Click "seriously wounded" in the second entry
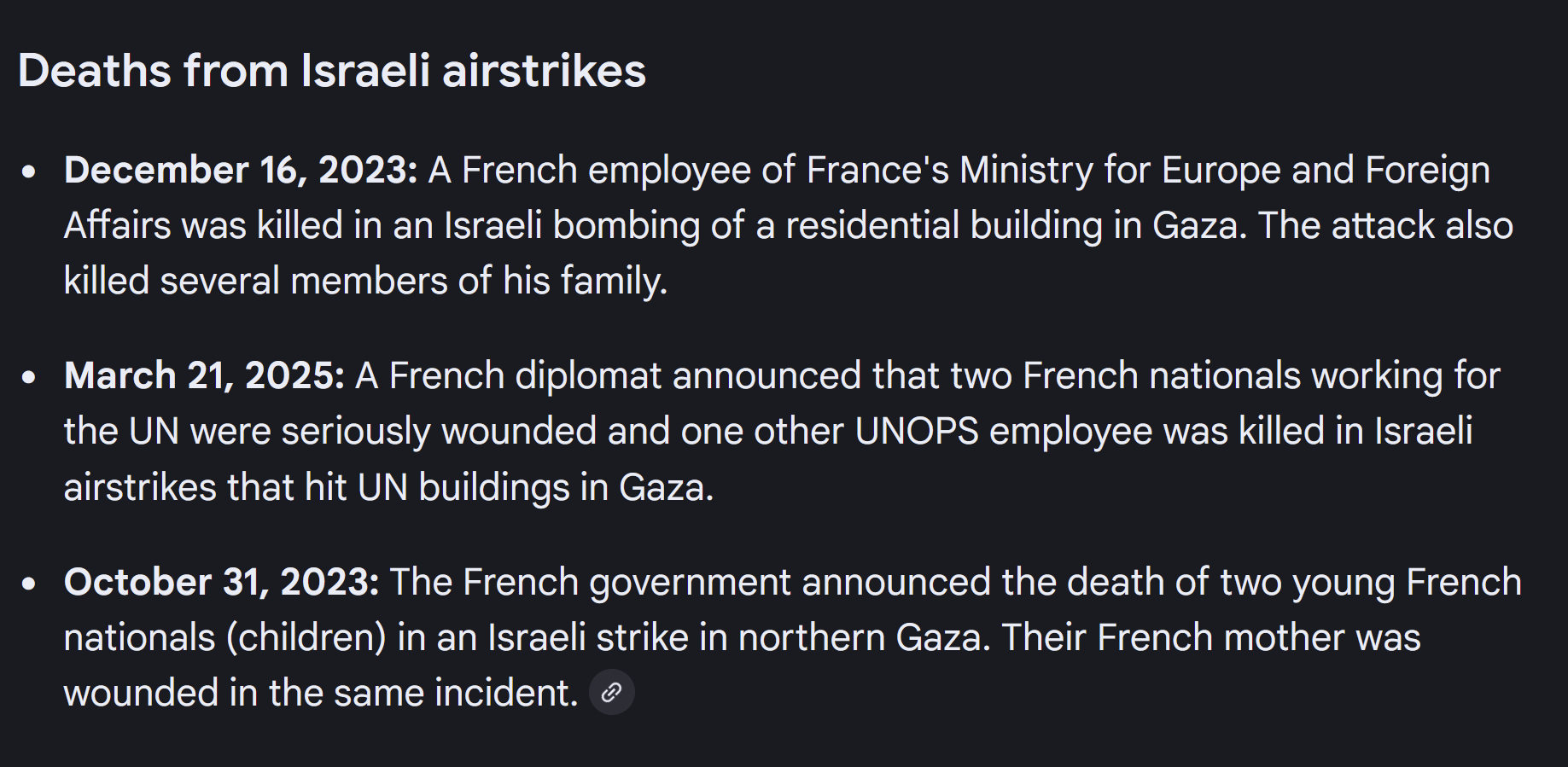 pyautogui.click(x=439, y=432)
